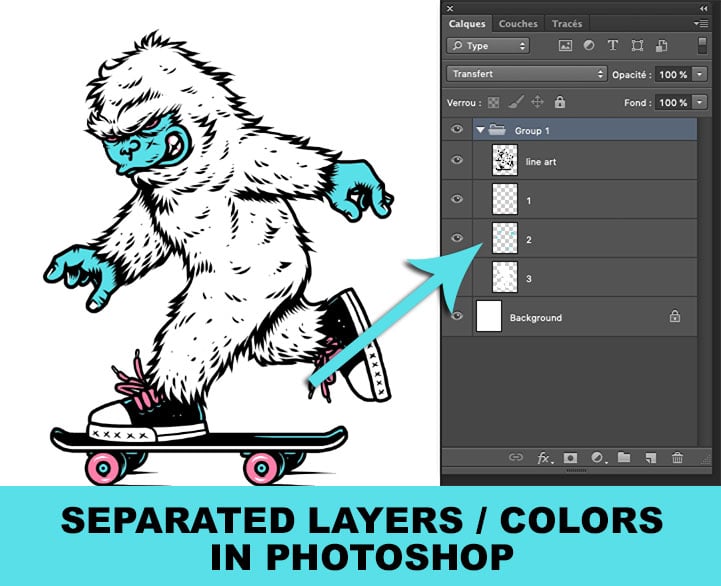Click the Background layer lock icon
This screenshot has width=721, height=586.
tap(675, 316)
